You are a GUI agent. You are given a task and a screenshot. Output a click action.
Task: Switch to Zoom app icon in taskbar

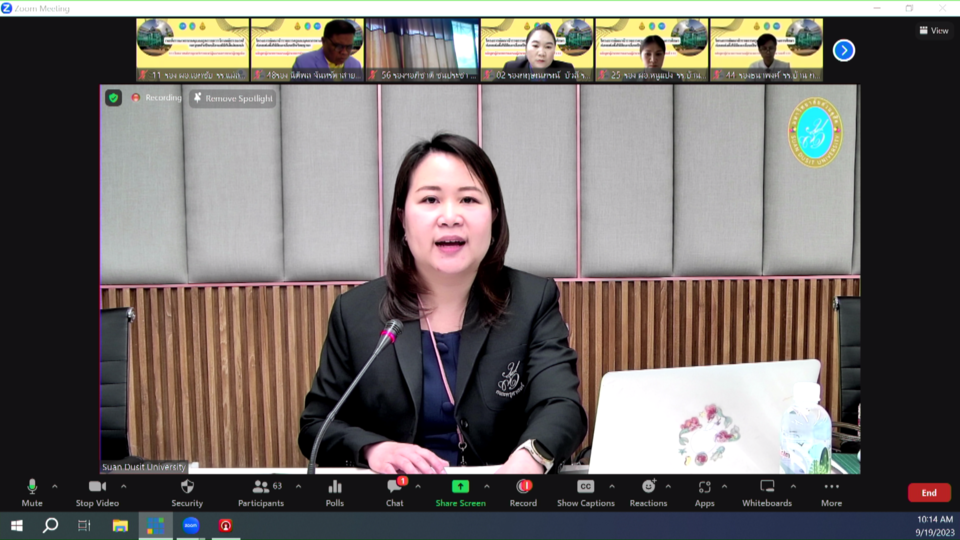191,525
